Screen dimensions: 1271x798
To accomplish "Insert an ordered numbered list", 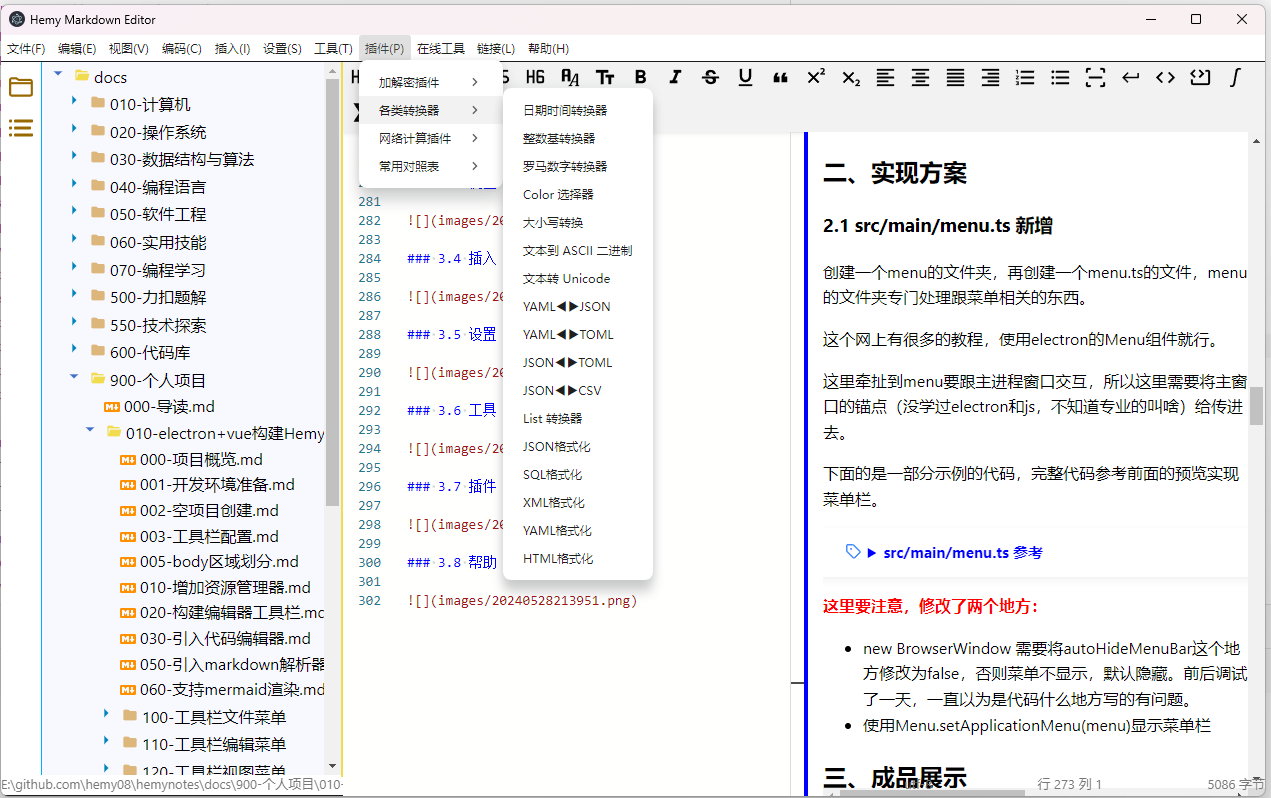I will 1025,77.
